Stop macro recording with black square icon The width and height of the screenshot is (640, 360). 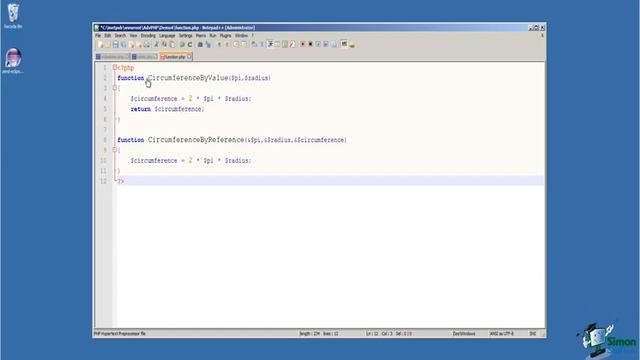(x=311, y=44)
